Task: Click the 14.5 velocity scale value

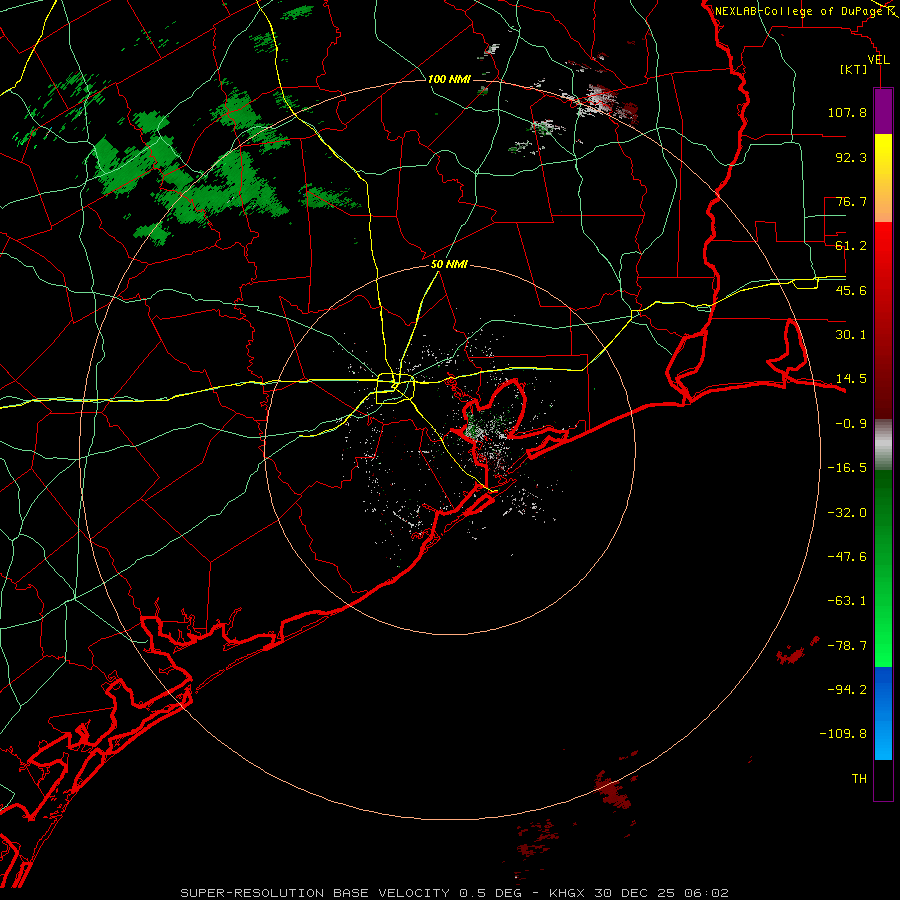Action: 851,379
